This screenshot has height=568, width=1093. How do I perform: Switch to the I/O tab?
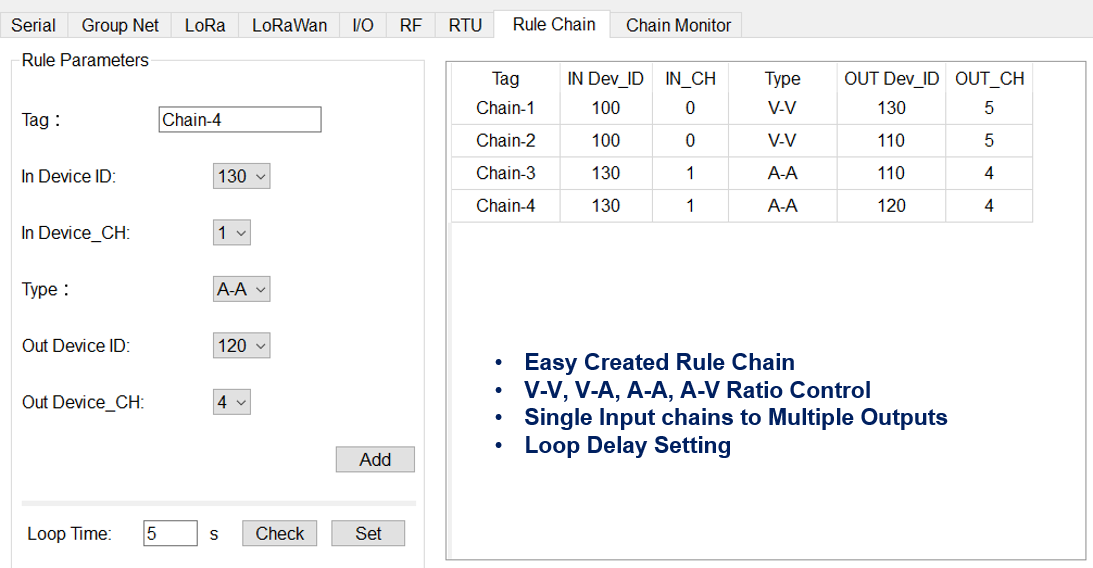pos(362,26)
